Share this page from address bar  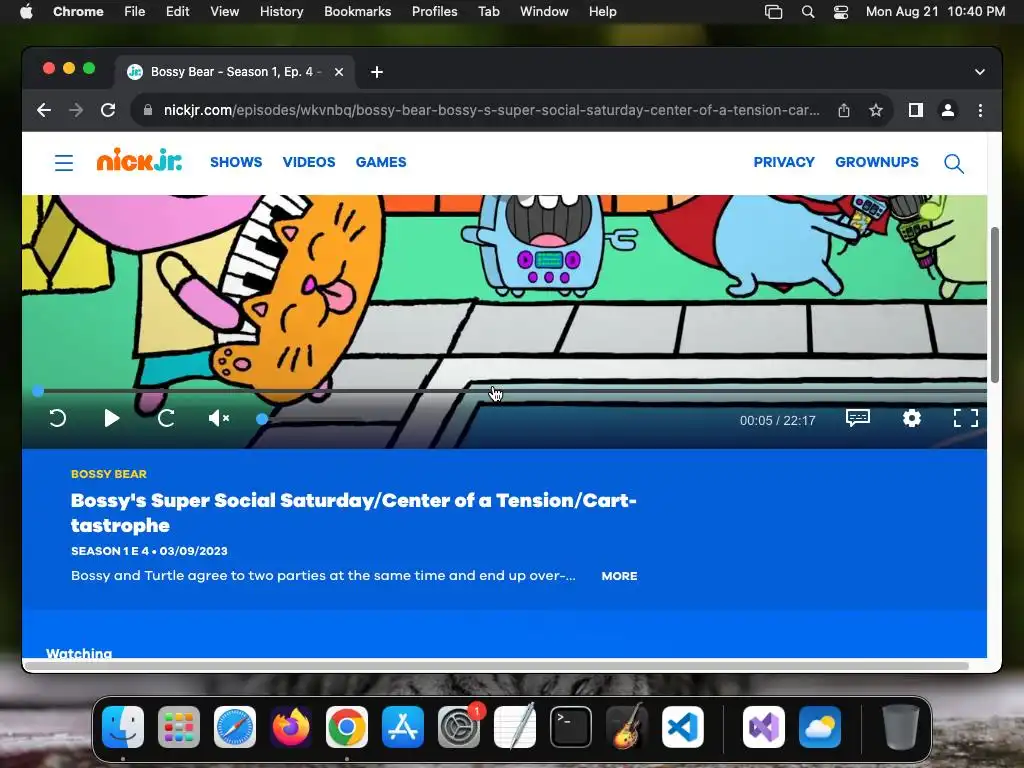844,110
